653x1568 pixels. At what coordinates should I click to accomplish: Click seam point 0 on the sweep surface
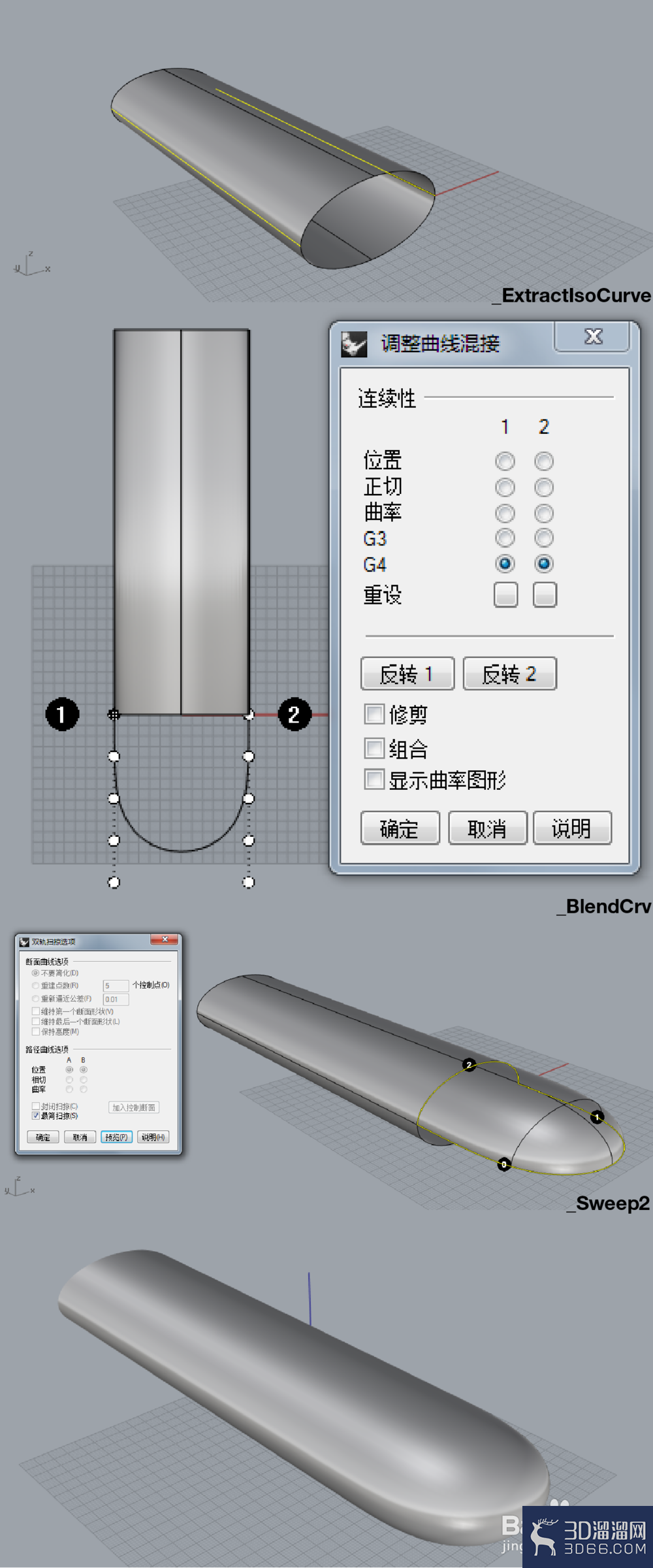point(504,1164)
